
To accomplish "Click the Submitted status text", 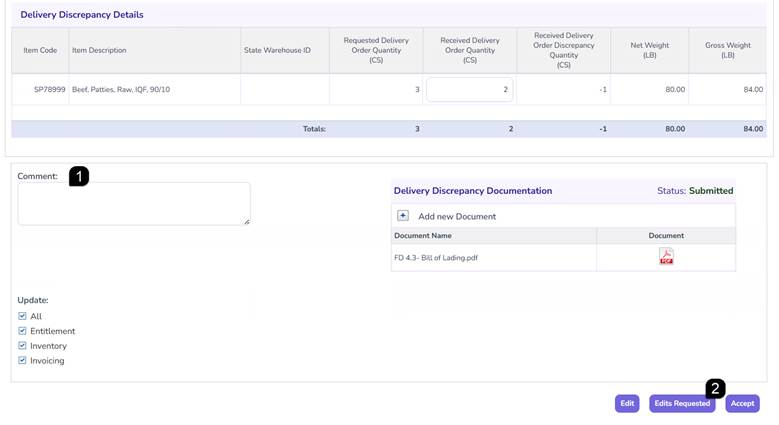I will pyautogui.click(x=711, y=191).
